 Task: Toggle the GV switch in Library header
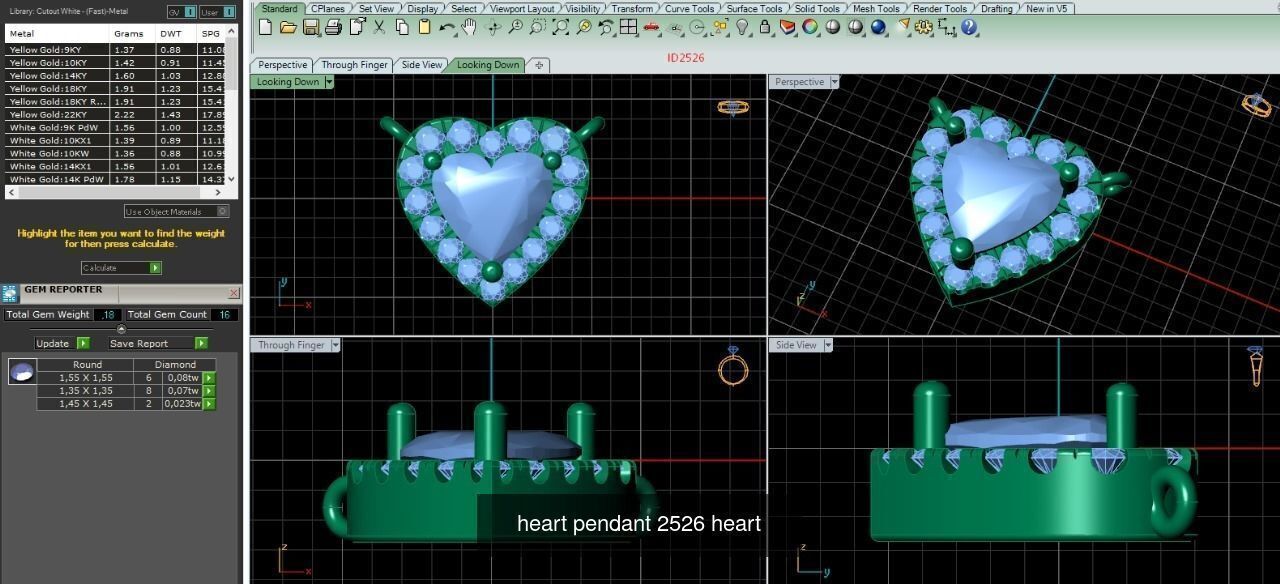181,12
